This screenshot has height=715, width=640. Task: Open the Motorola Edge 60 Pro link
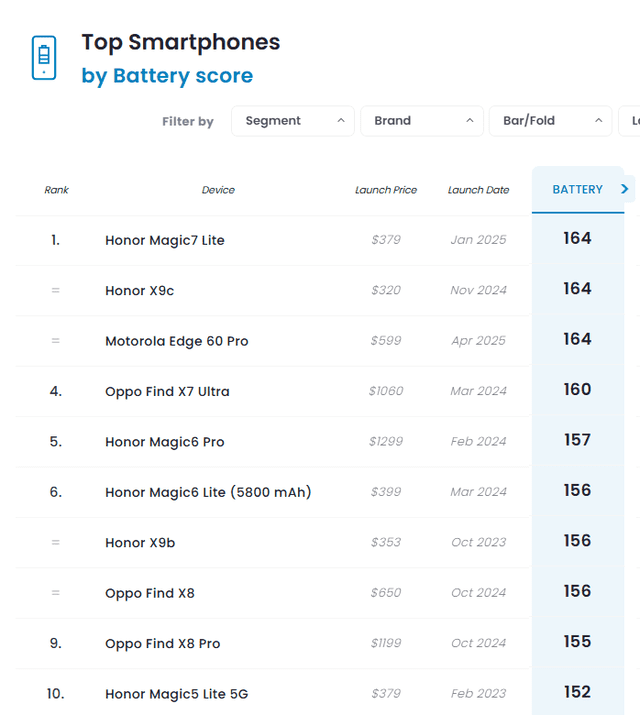point(176,341)
